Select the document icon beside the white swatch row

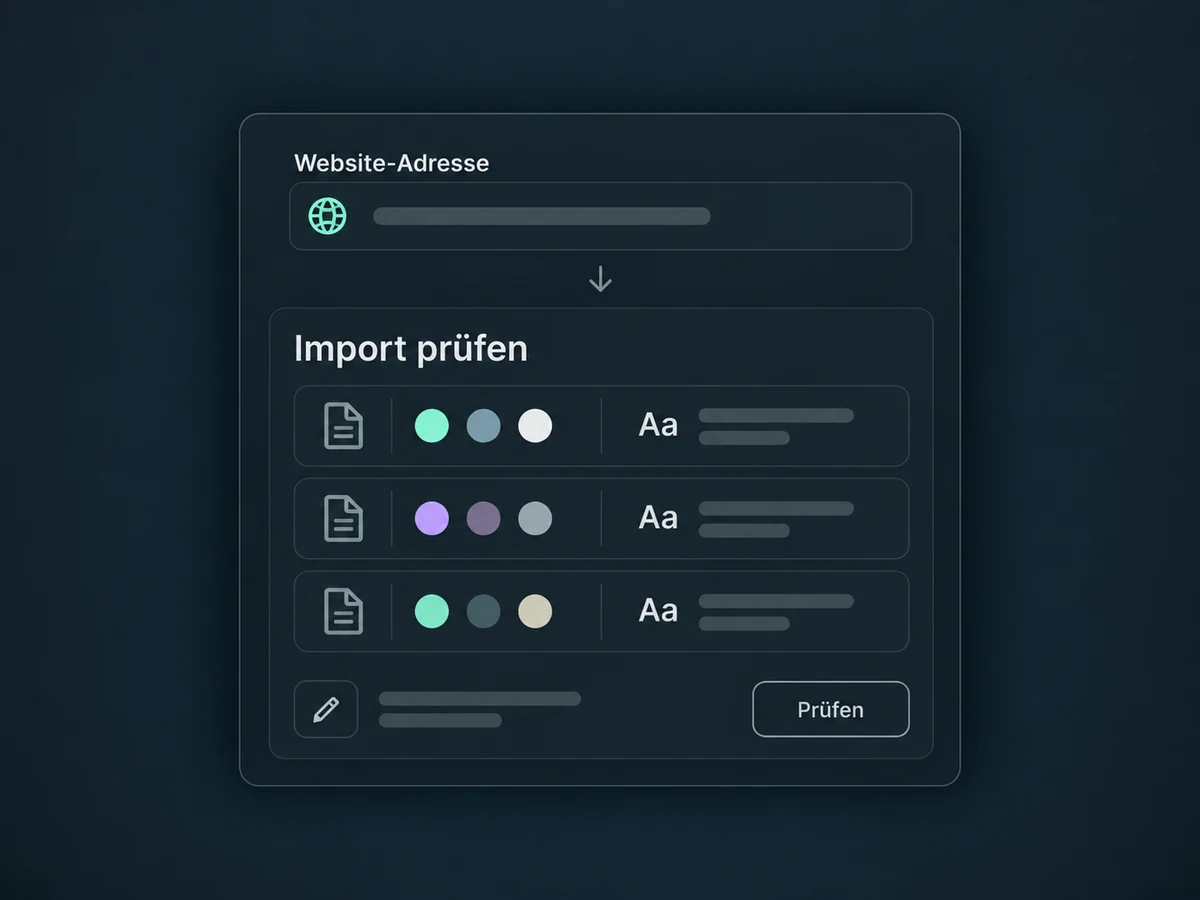(343, 426)
